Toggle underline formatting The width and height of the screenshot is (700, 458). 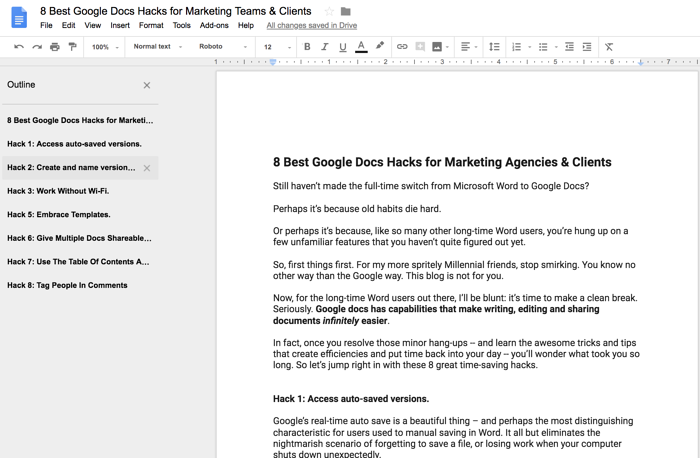[x=342, y=47]
